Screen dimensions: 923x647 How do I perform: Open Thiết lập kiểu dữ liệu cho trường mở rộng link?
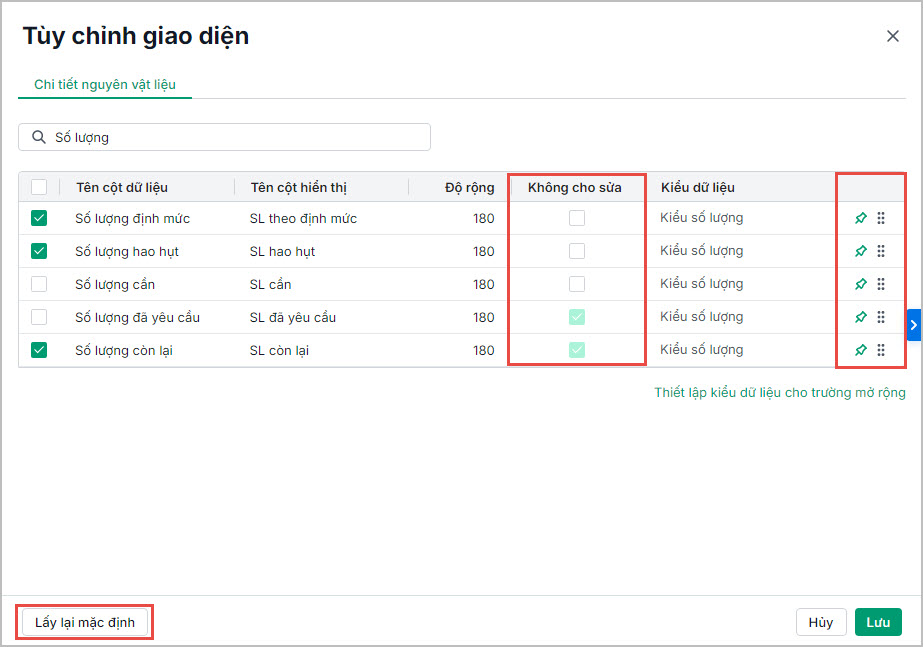pos(780,393)
